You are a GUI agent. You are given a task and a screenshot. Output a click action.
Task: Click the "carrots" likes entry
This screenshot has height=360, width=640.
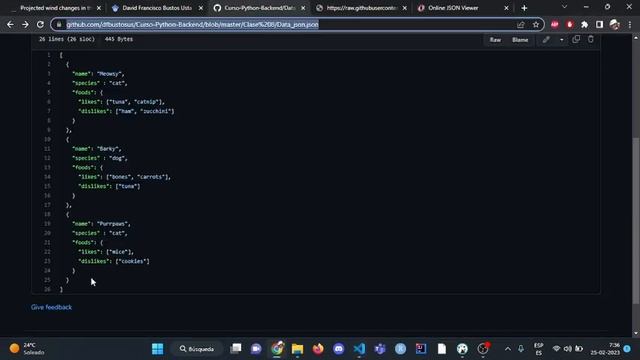pos(151,177)
